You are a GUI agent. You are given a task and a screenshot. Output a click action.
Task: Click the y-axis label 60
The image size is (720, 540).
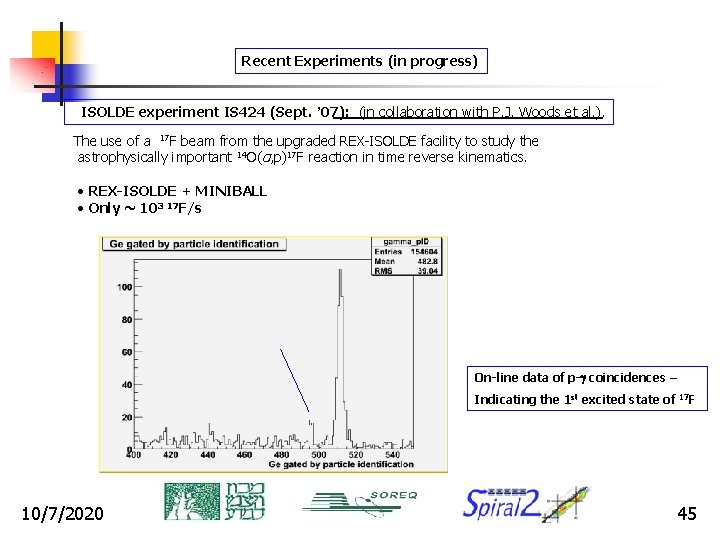pyautogui.click(x=127, y=352)
